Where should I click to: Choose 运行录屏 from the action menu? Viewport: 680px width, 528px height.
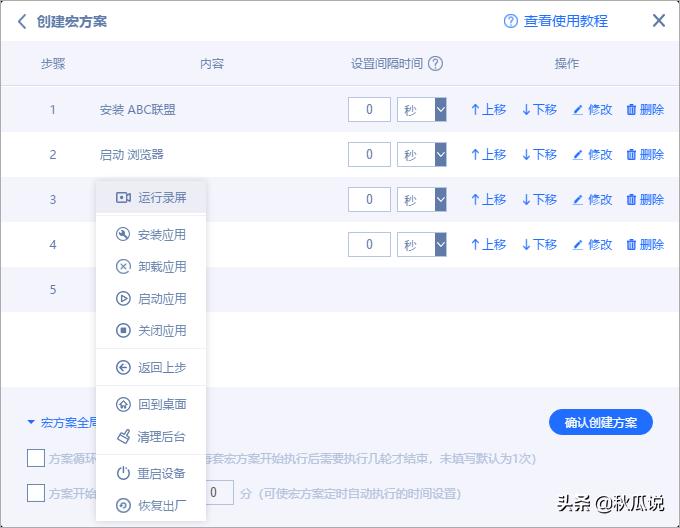point(151,198)
